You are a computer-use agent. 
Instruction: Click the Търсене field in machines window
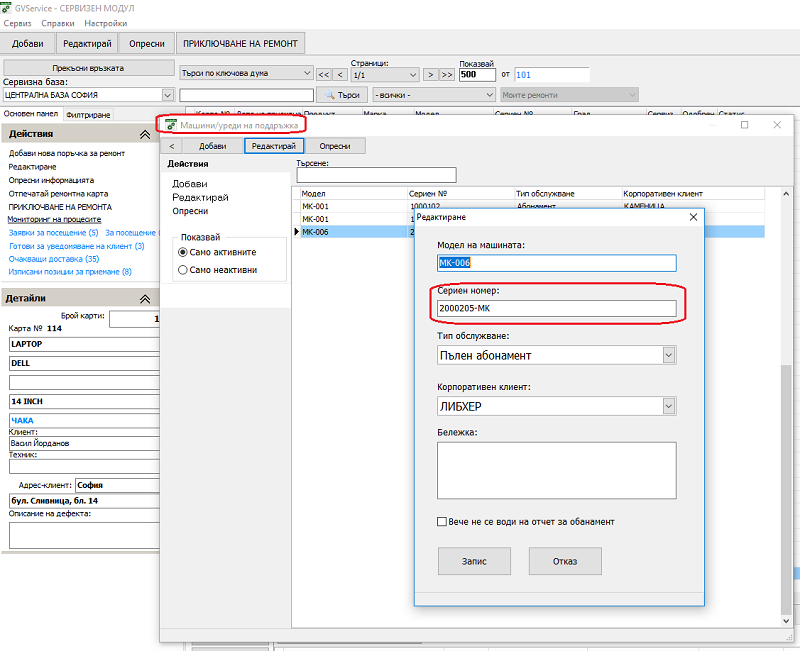click(x=376, y=175)
